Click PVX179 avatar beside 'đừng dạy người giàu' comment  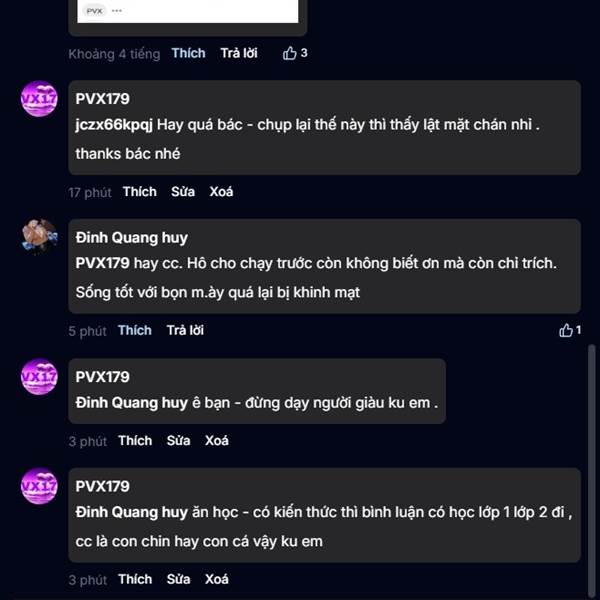tap(39, 377)
